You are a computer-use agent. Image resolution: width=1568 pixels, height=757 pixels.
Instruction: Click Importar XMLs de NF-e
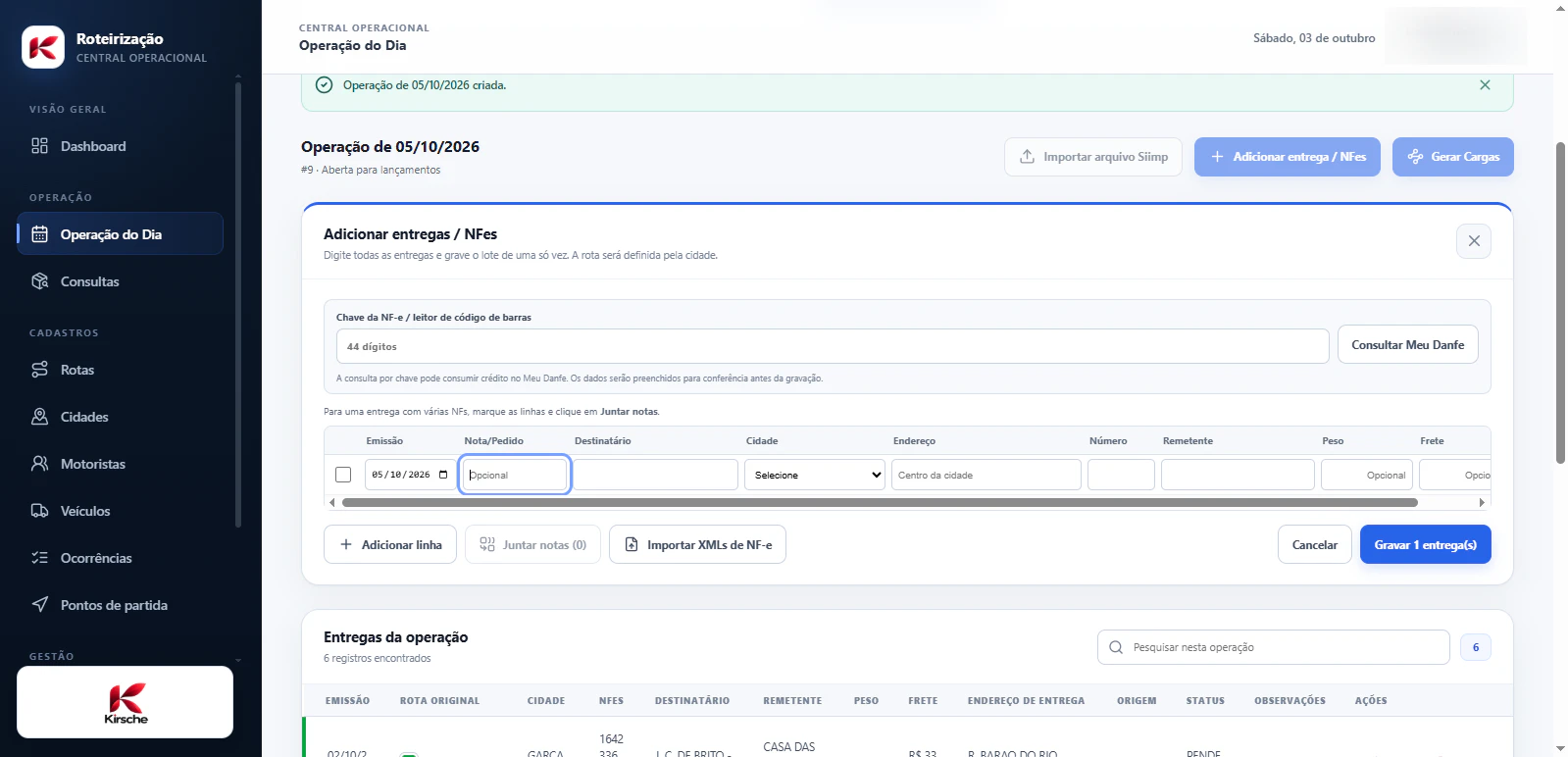[x=697, y=544]
